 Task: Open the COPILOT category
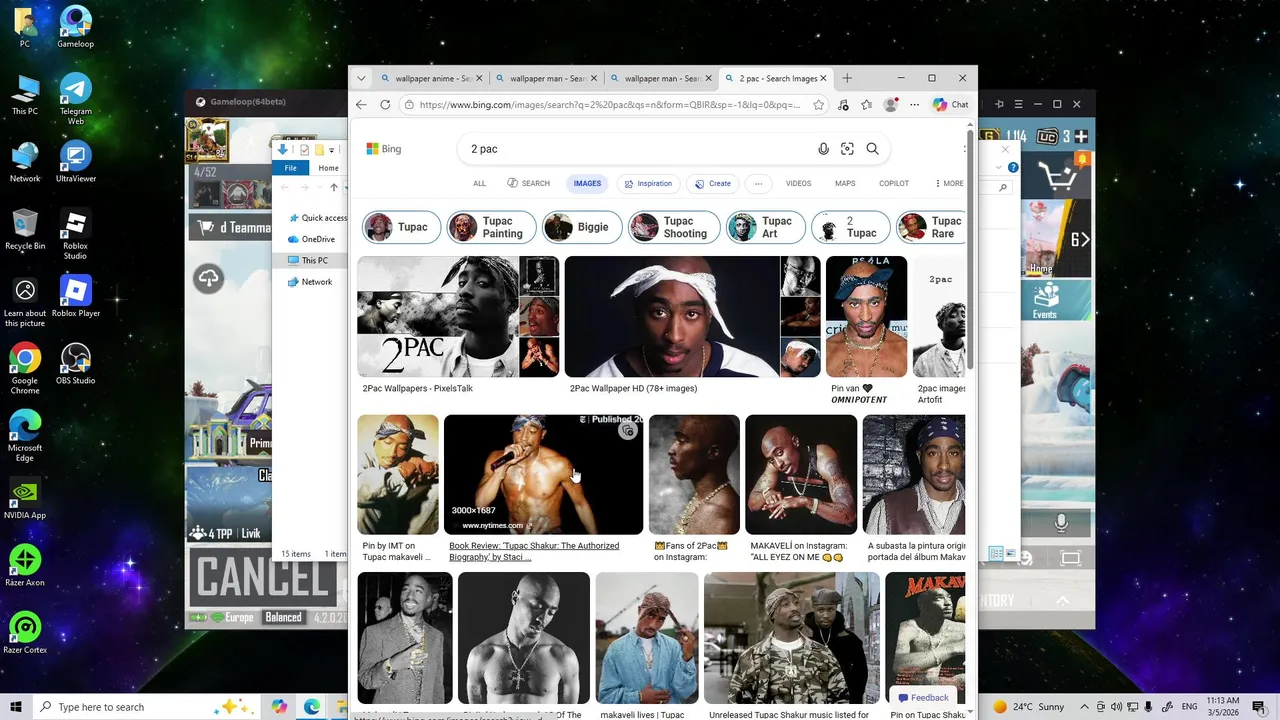click(x=894, y=184)
